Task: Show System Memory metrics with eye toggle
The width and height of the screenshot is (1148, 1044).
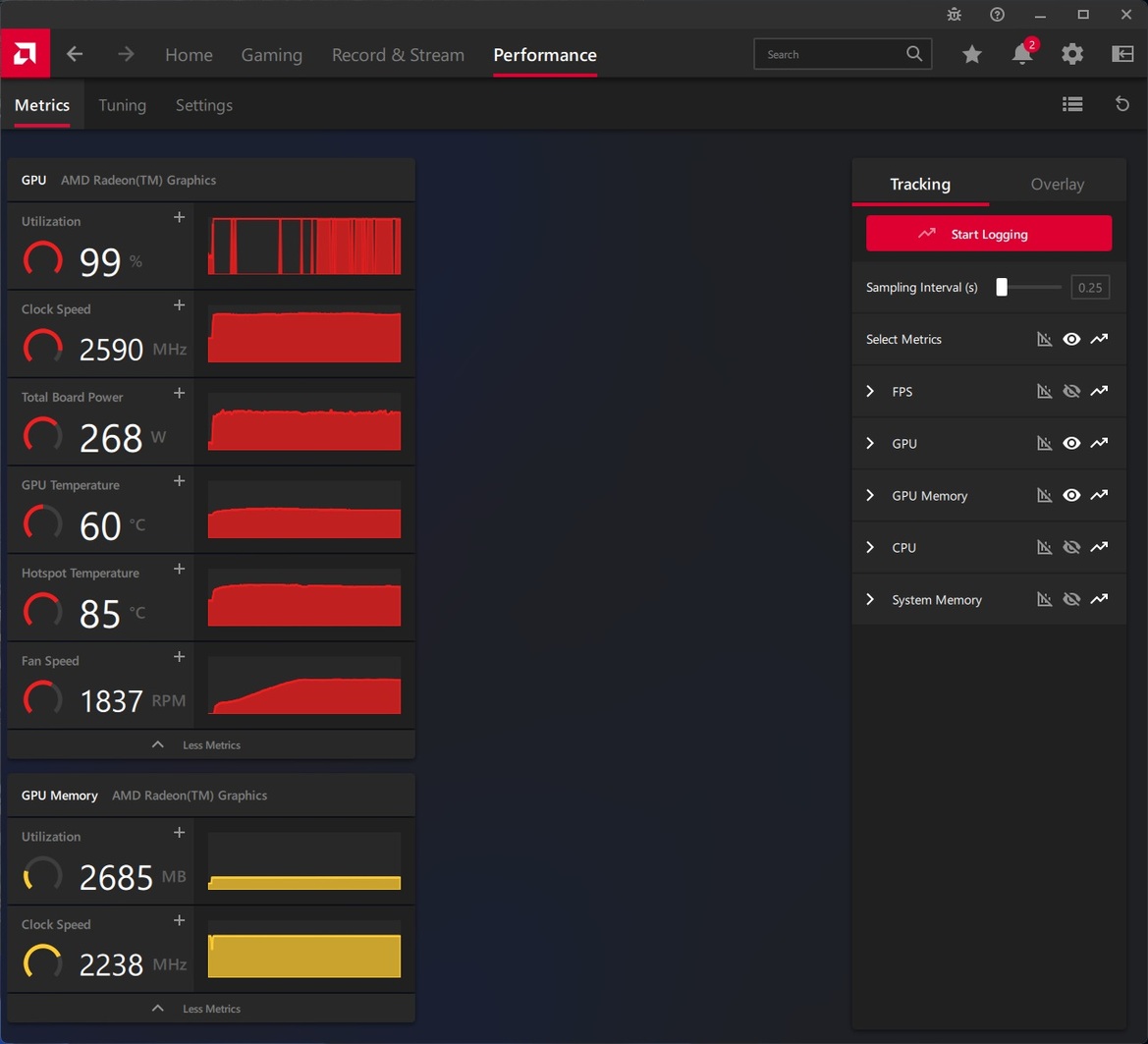Action: click(1071, 599)
